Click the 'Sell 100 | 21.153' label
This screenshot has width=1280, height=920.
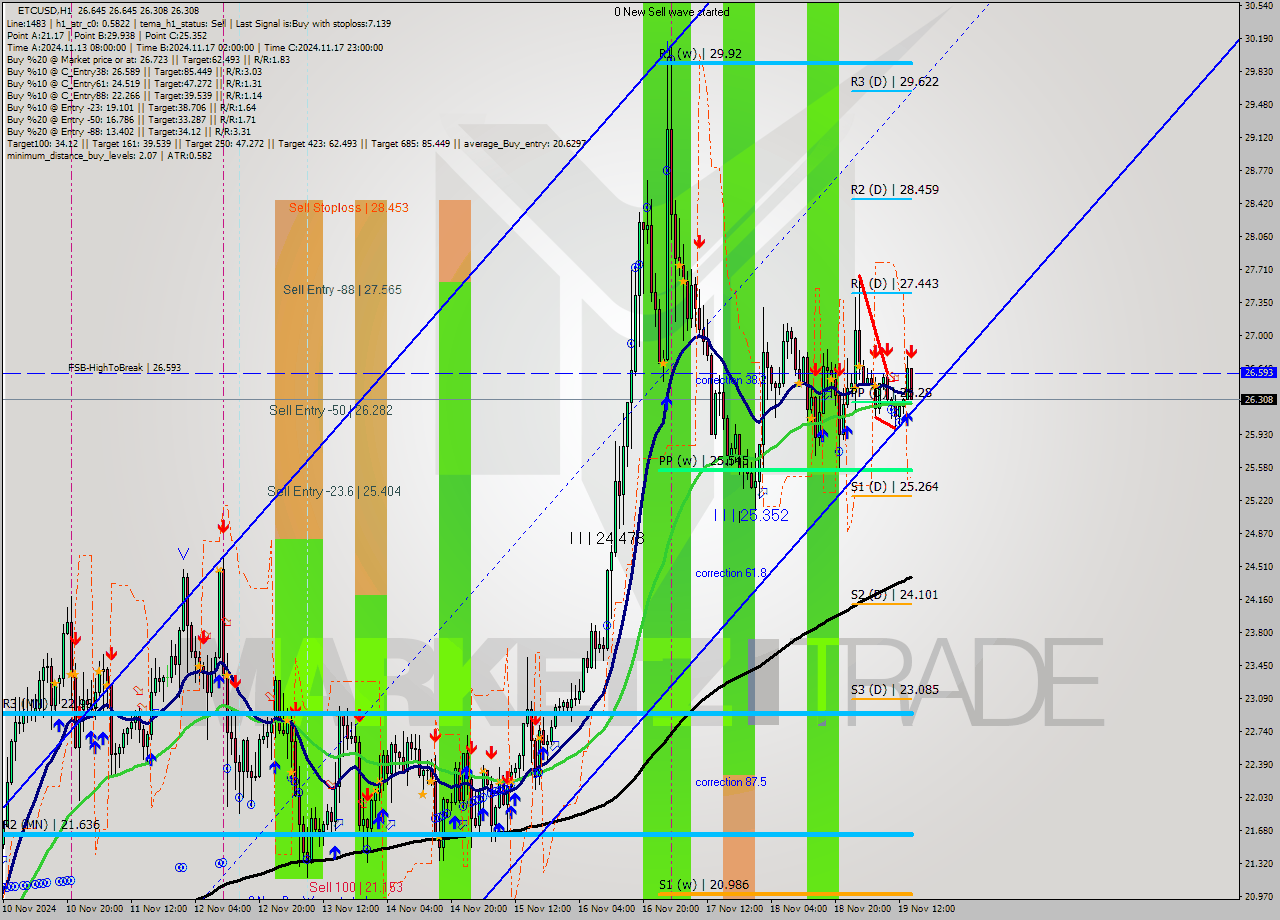[x=355, y=887]
